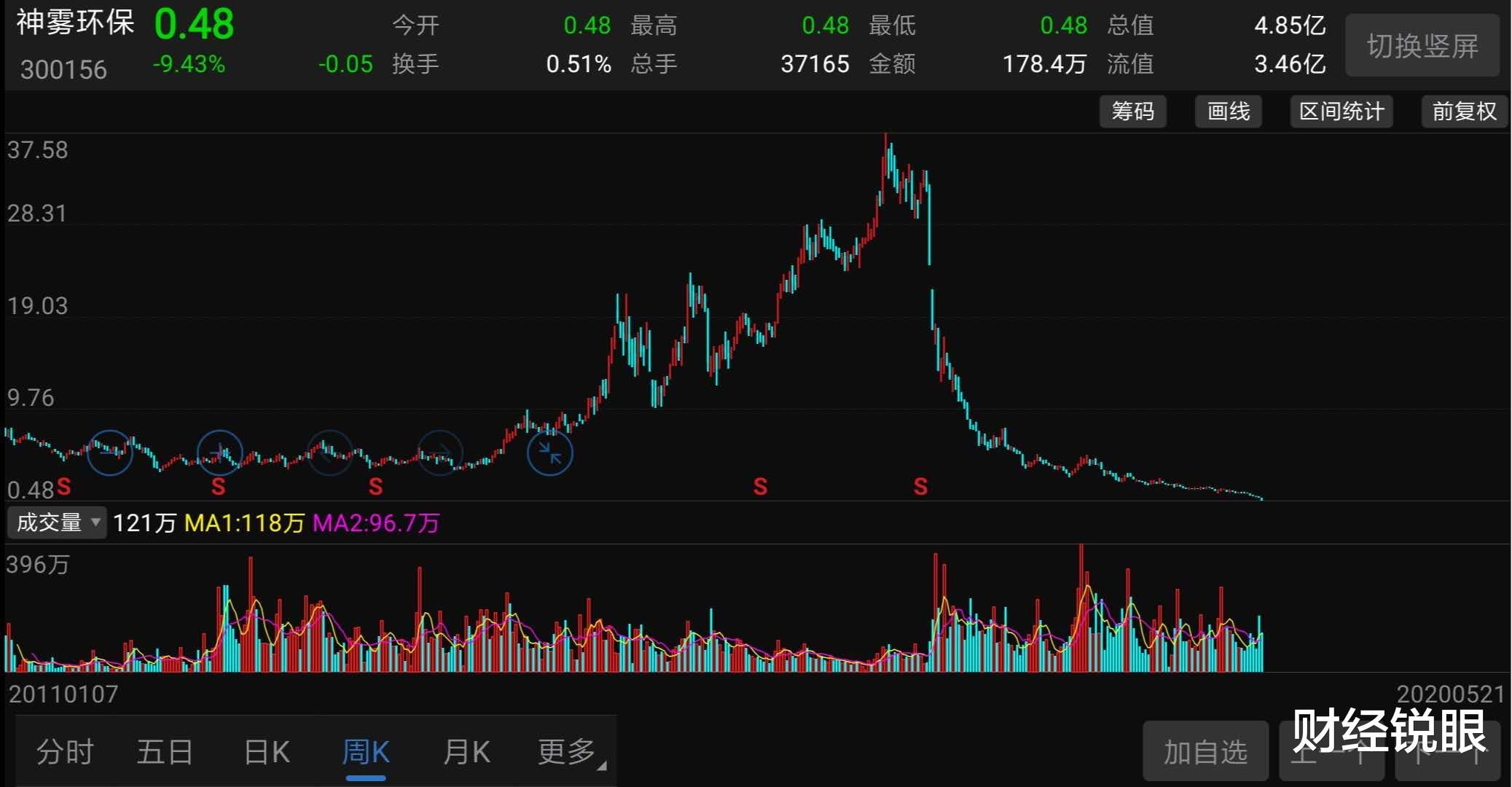Click the MA2:96.7万 volume average label

(376, 522)
